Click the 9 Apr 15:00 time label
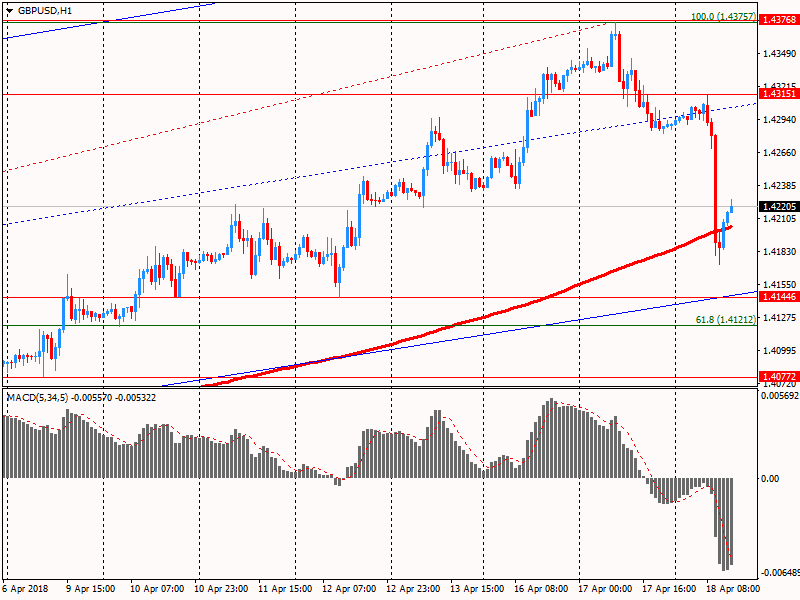Image resolution: width=800 pixels, height=600 pixels. [91, 589]
